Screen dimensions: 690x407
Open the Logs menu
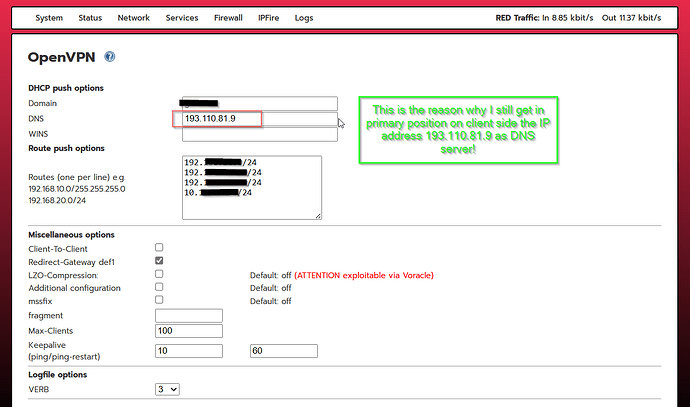[304, 18]
